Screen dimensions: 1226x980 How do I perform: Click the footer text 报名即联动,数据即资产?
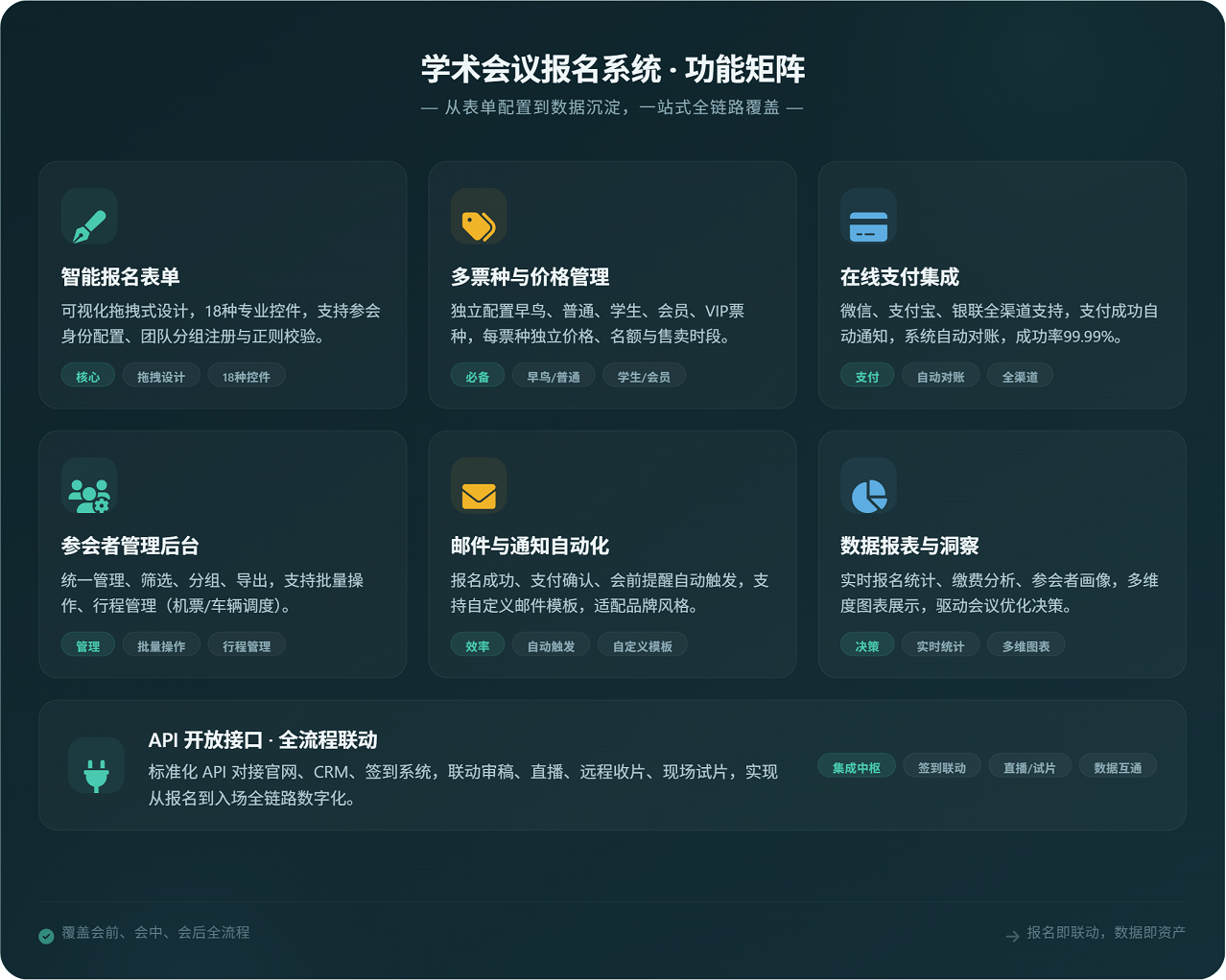1106,932
